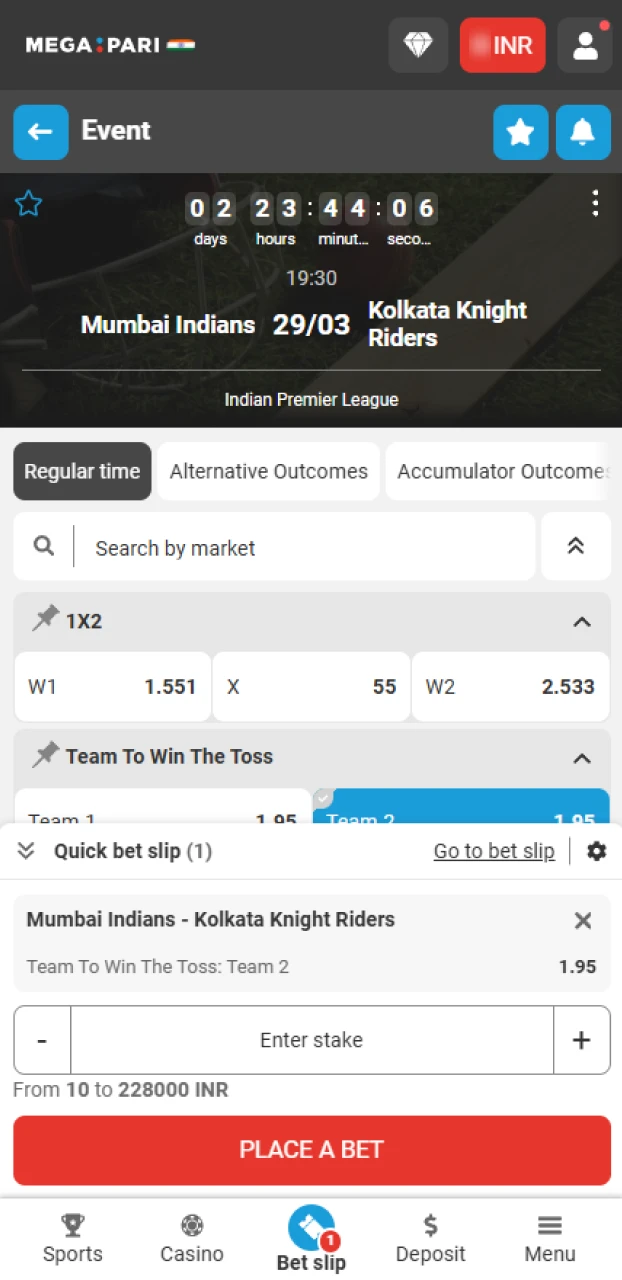Open the quick bet slip settings gear
The width and height of the screenshot is (622, 1280).
pos(597,851)
